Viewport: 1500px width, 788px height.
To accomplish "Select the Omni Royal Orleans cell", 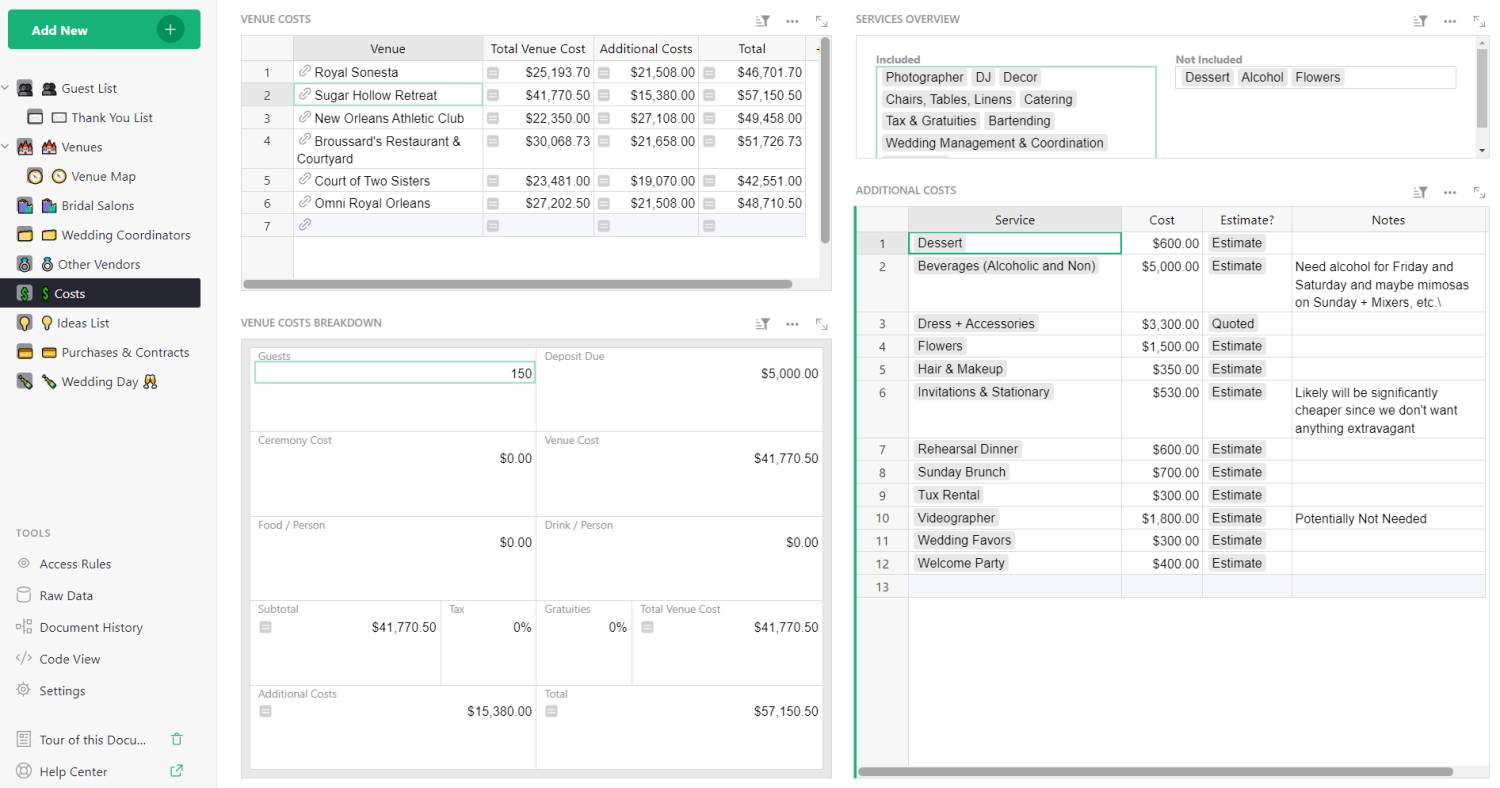I will click(388, 203).
